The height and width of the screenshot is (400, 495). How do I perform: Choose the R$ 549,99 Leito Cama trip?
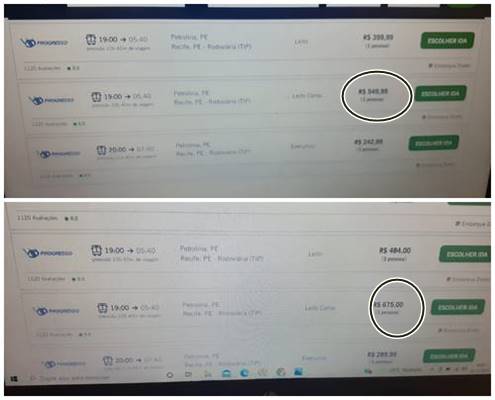pos(440,93)
